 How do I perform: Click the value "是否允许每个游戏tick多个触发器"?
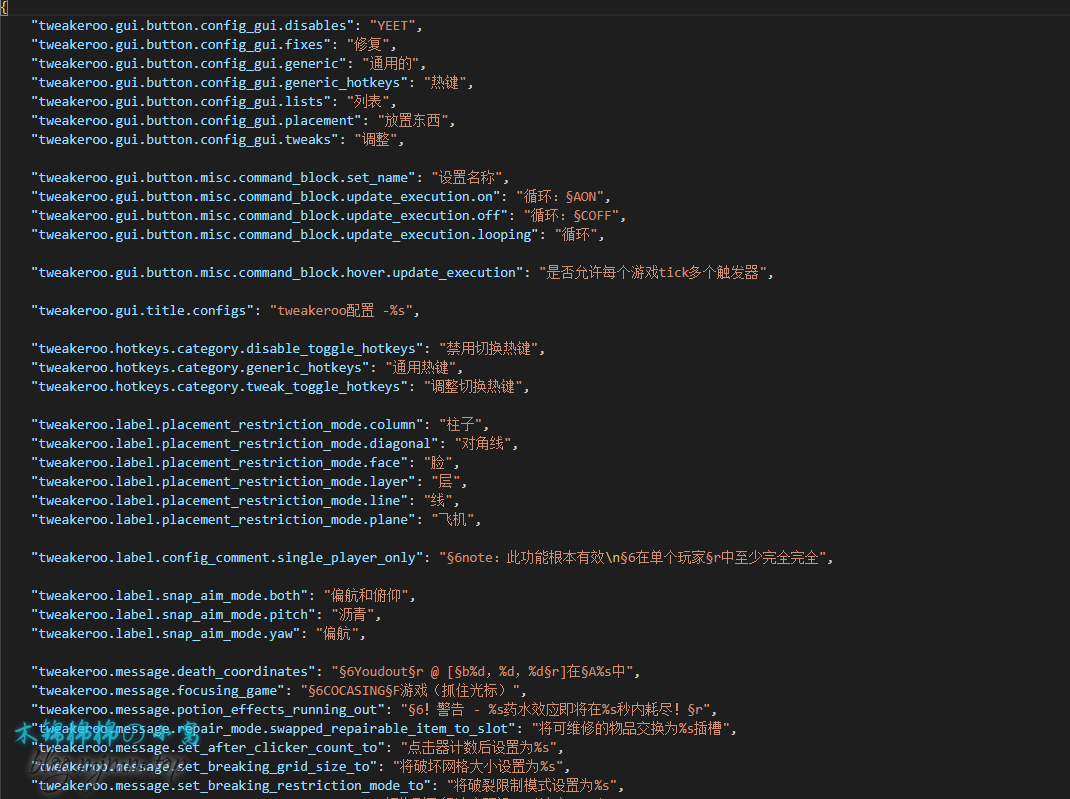pos(653,274)
